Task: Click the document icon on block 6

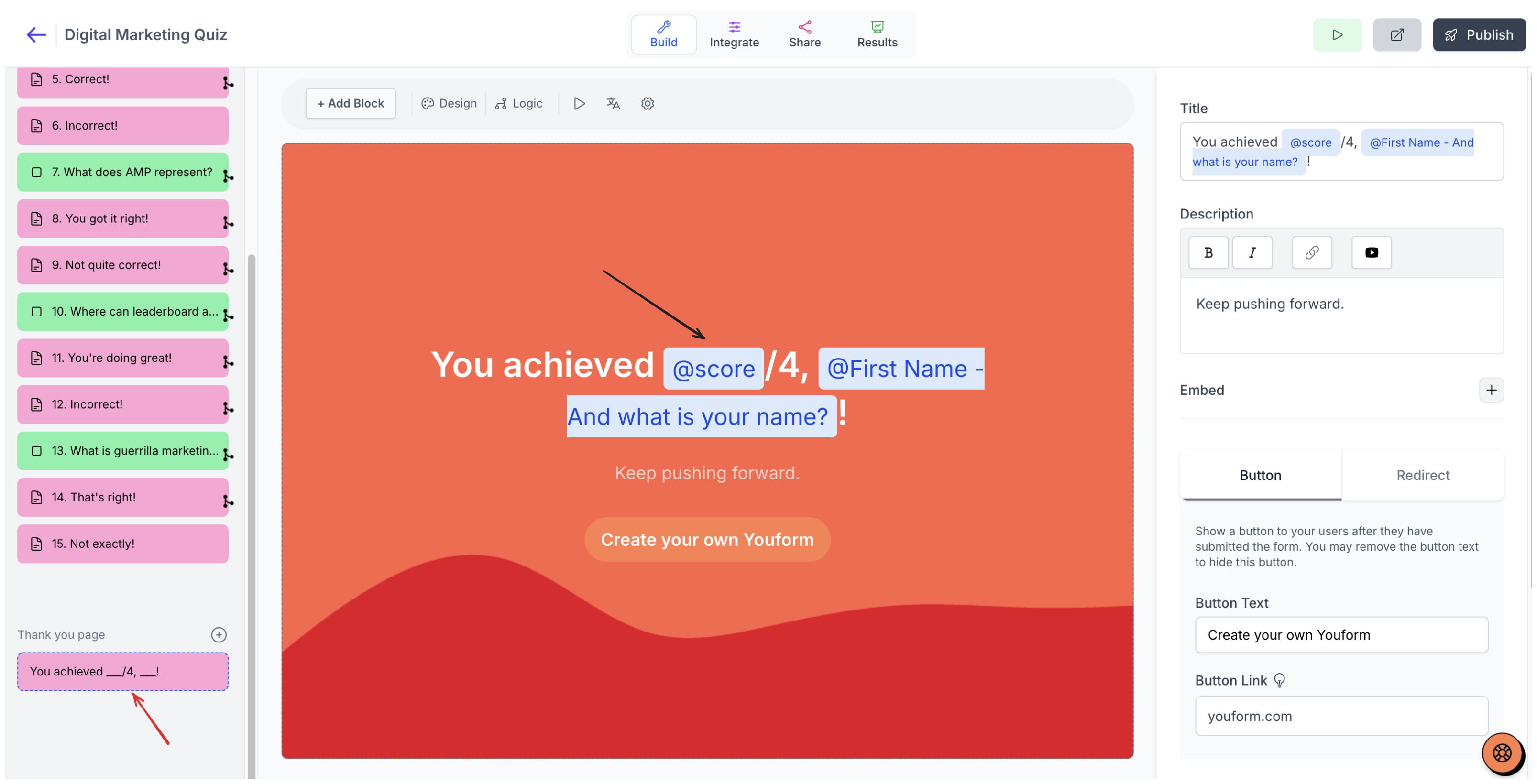Action: pyautogui.click(x=36, y=125)
